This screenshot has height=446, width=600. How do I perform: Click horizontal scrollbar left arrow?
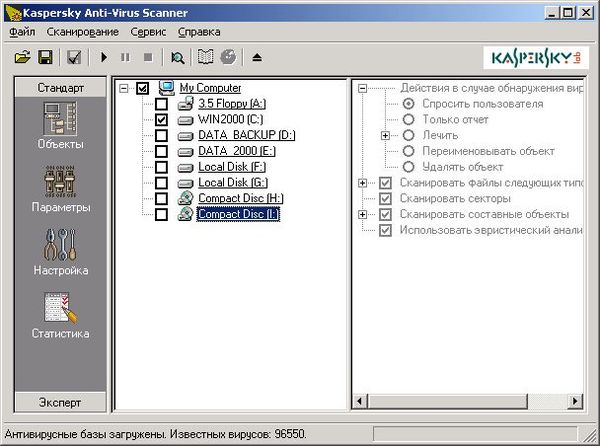pyautogui.click(x=359, y=401)
